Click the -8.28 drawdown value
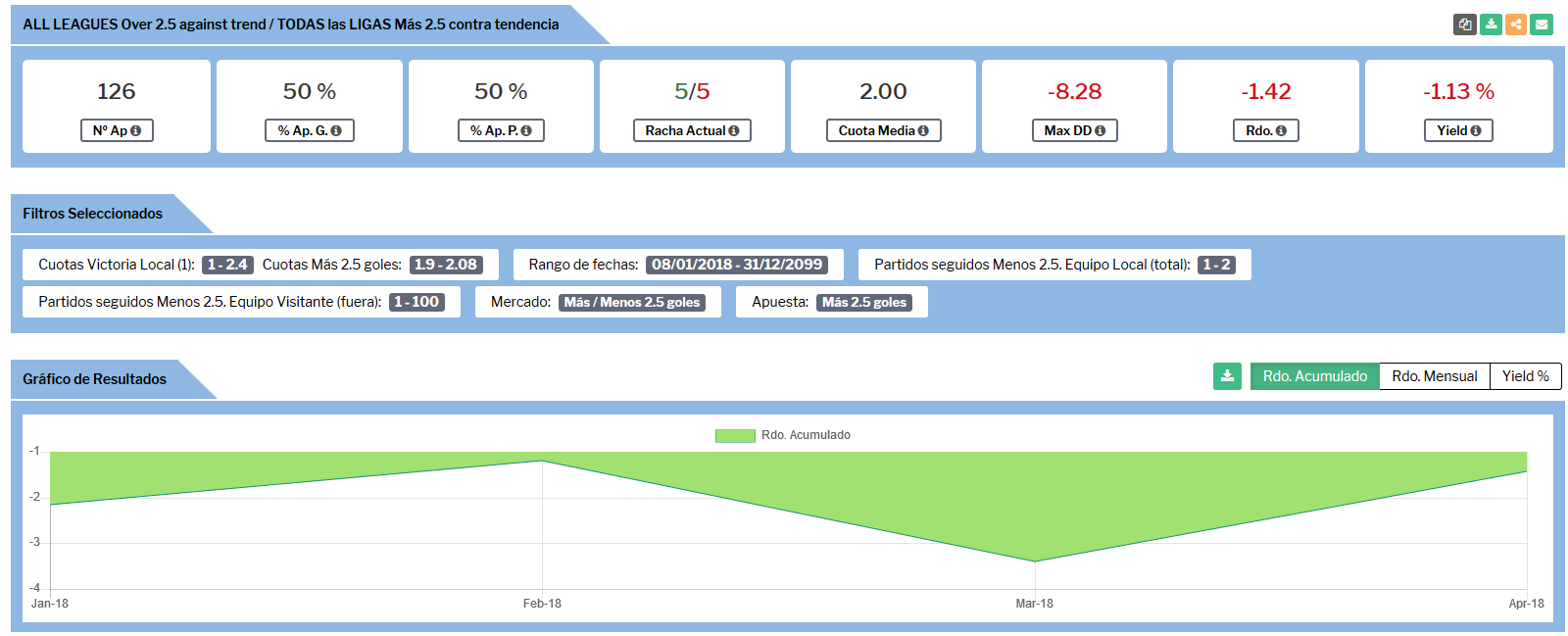Screen dimensions: 1568x636 1074,91
